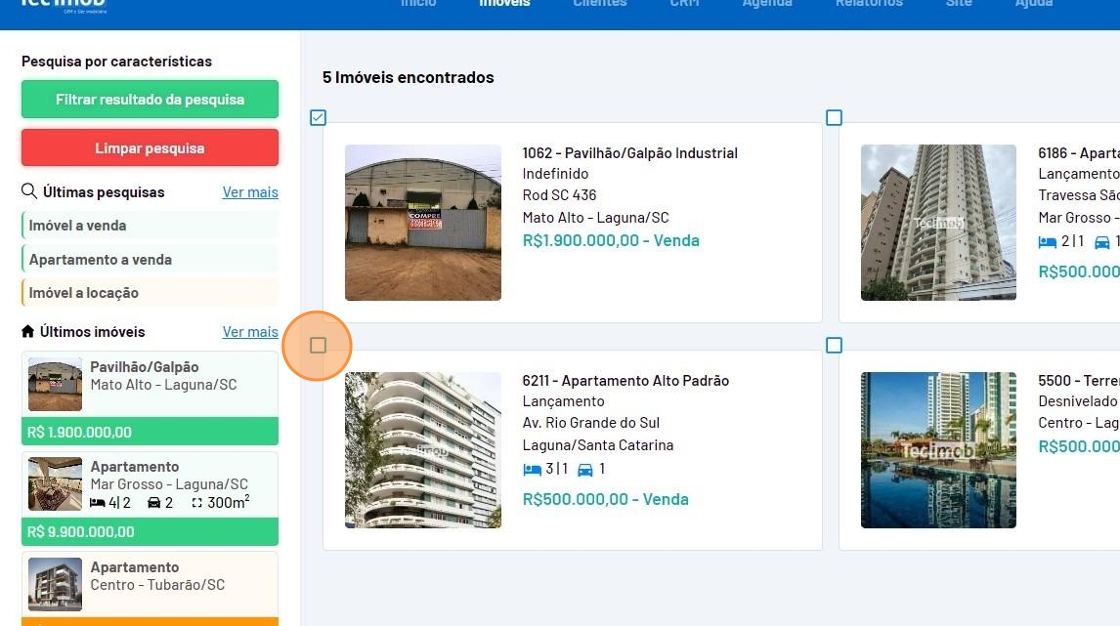
Task: Click bed icon in listing 6211
Action: [531, 469]
